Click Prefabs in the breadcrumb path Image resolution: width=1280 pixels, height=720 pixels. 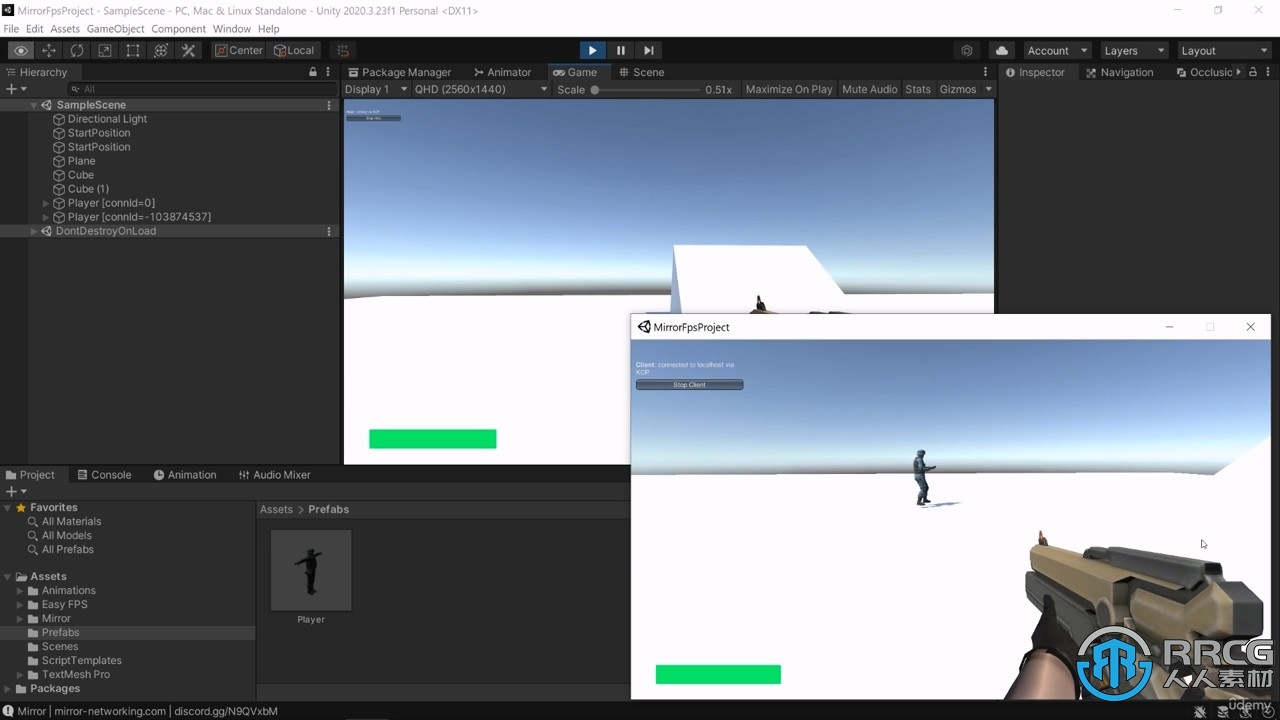coord(328,509)
